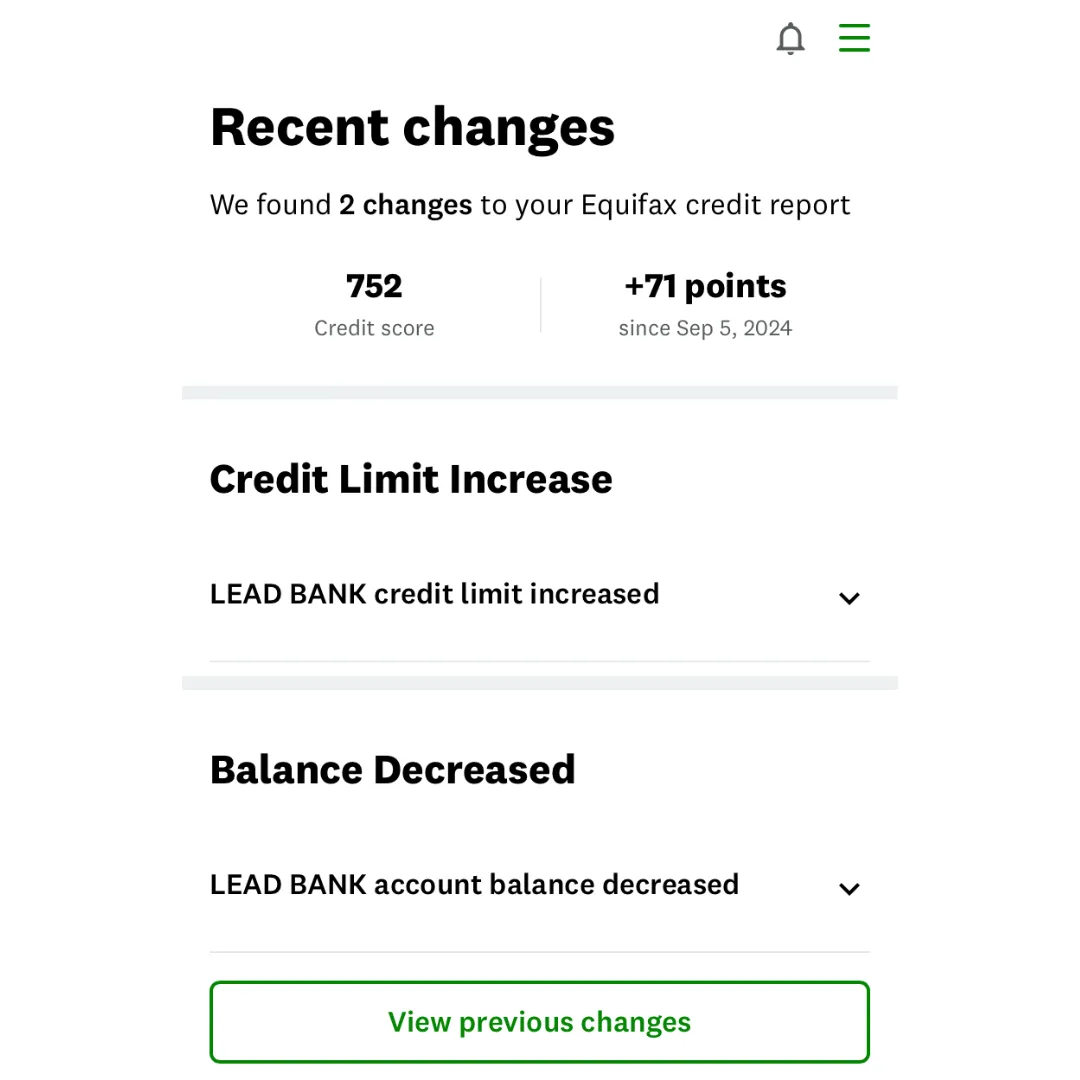Click the words "We found" in the summary
The image size is (1080, 1080).
pyautogui.click(x=271, y=205)
